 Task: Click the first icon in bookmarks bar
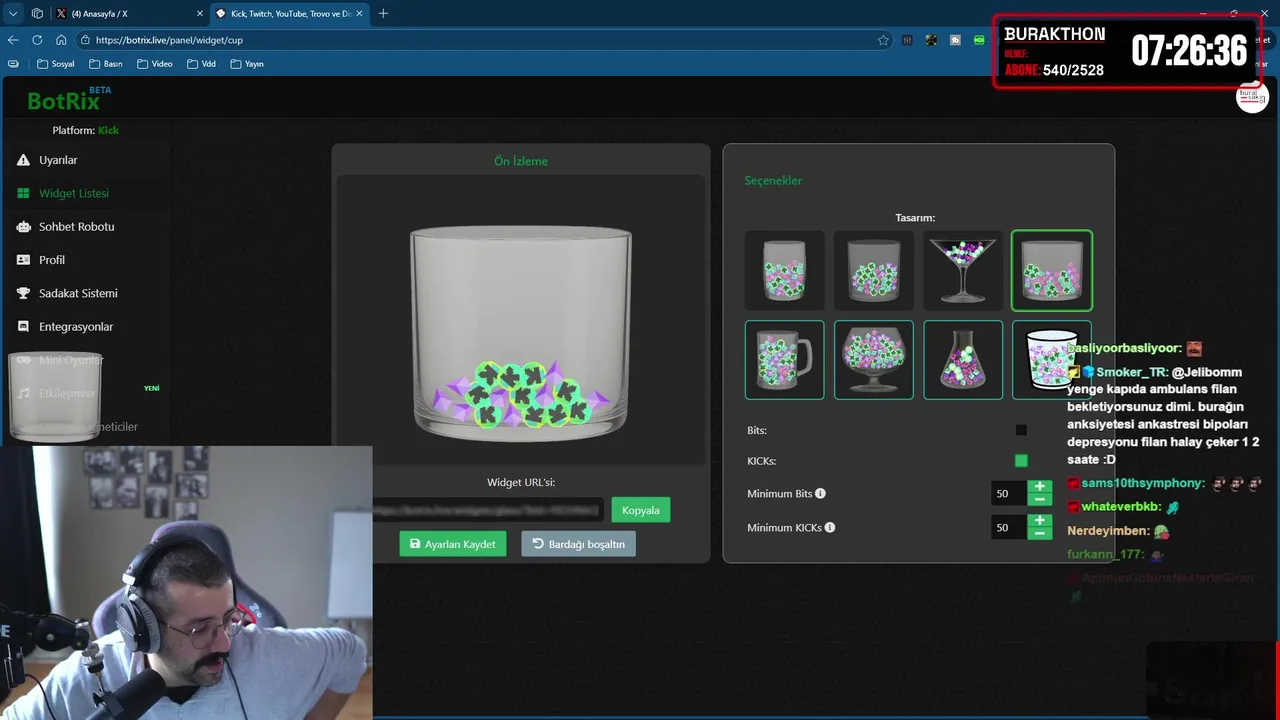(x=13, y=64)
